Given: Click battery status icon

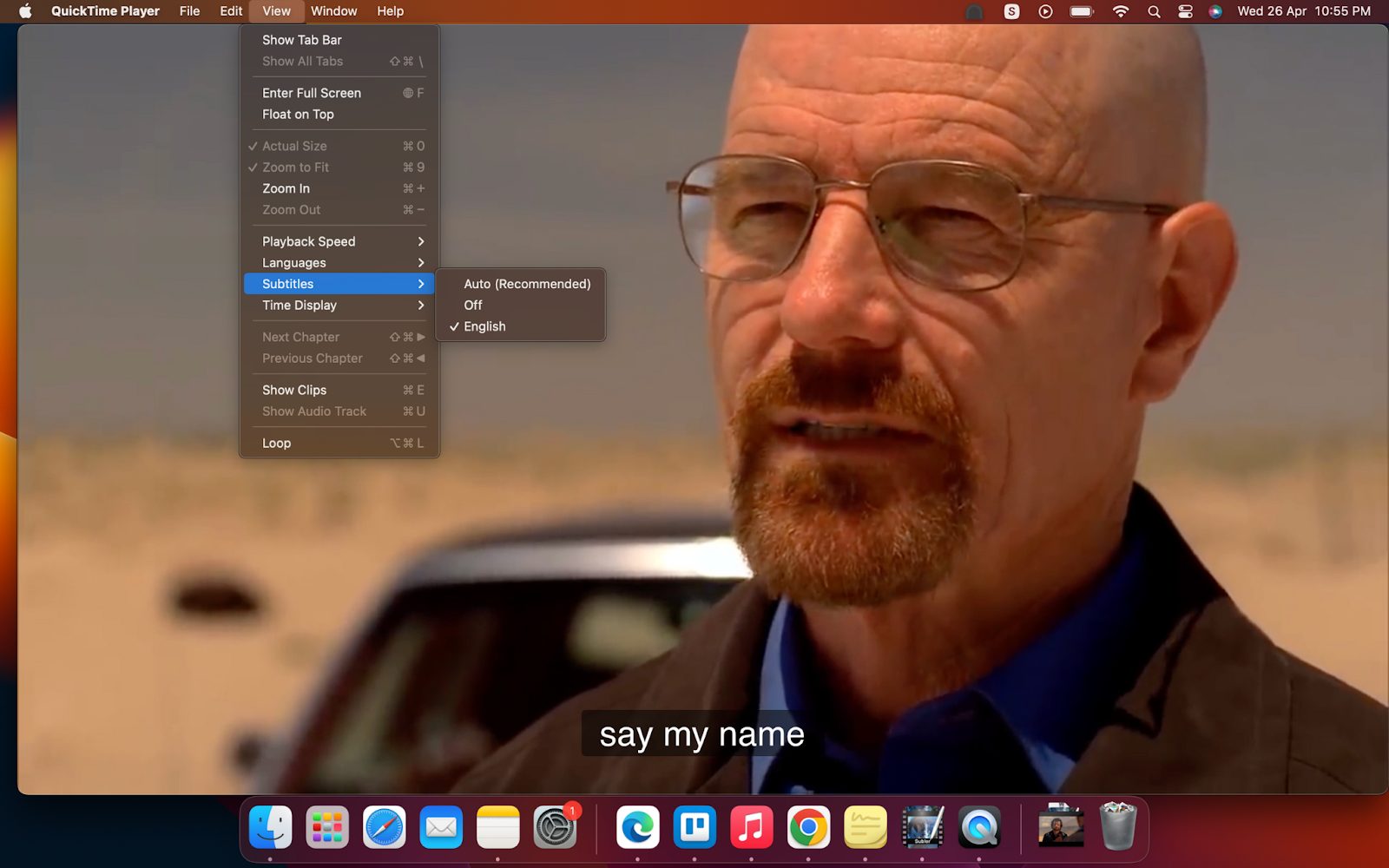Looking at the screenshot, I should tap(1082, 11).
